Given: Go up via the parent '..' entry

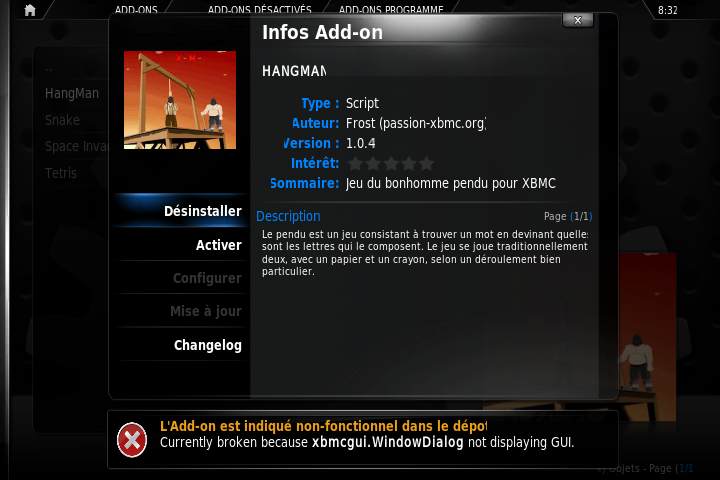Looking at the screenshot, I should tap(49, 69).
